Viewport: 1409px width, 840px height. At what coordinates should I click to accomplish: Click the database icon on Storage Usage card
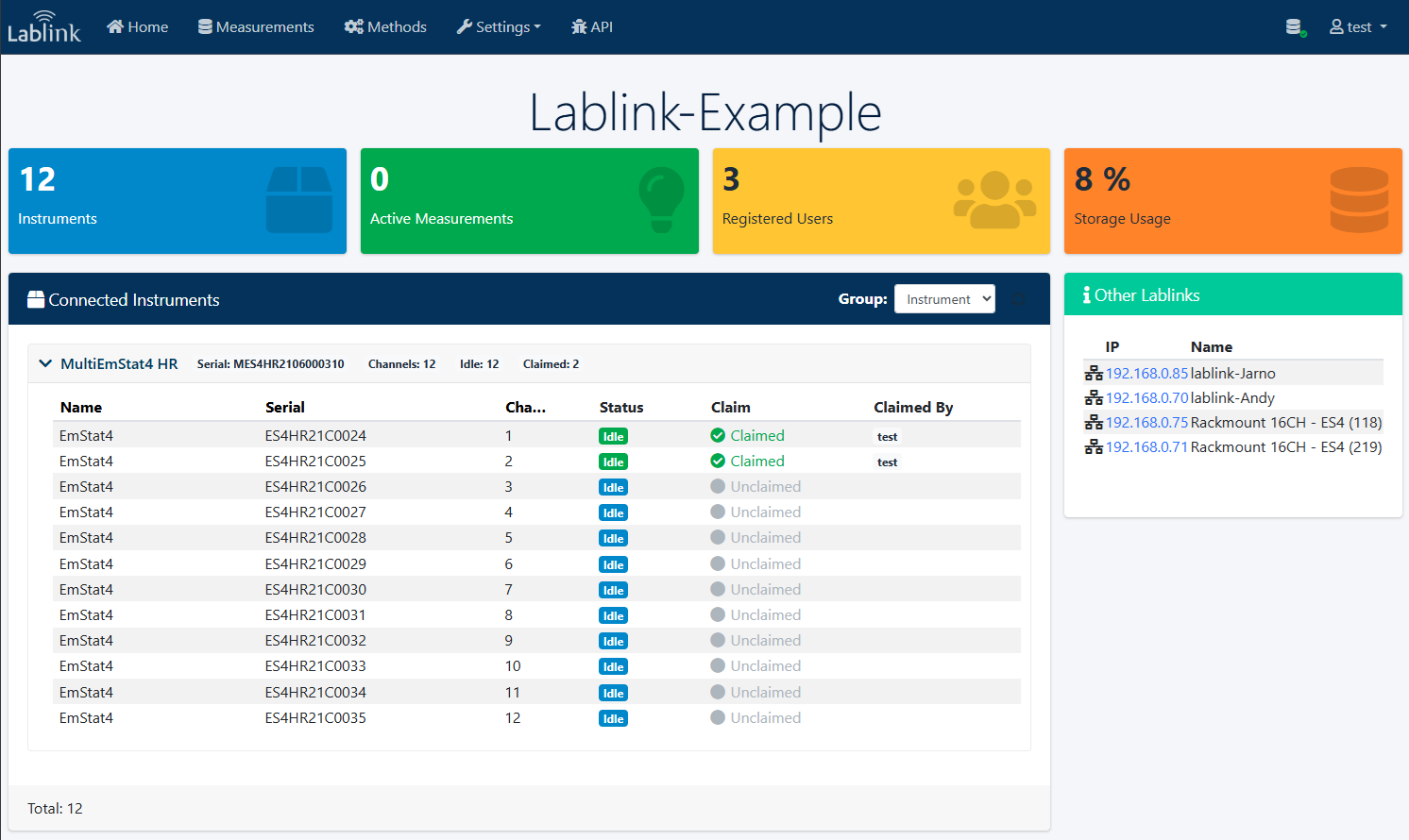point(1359,200)
